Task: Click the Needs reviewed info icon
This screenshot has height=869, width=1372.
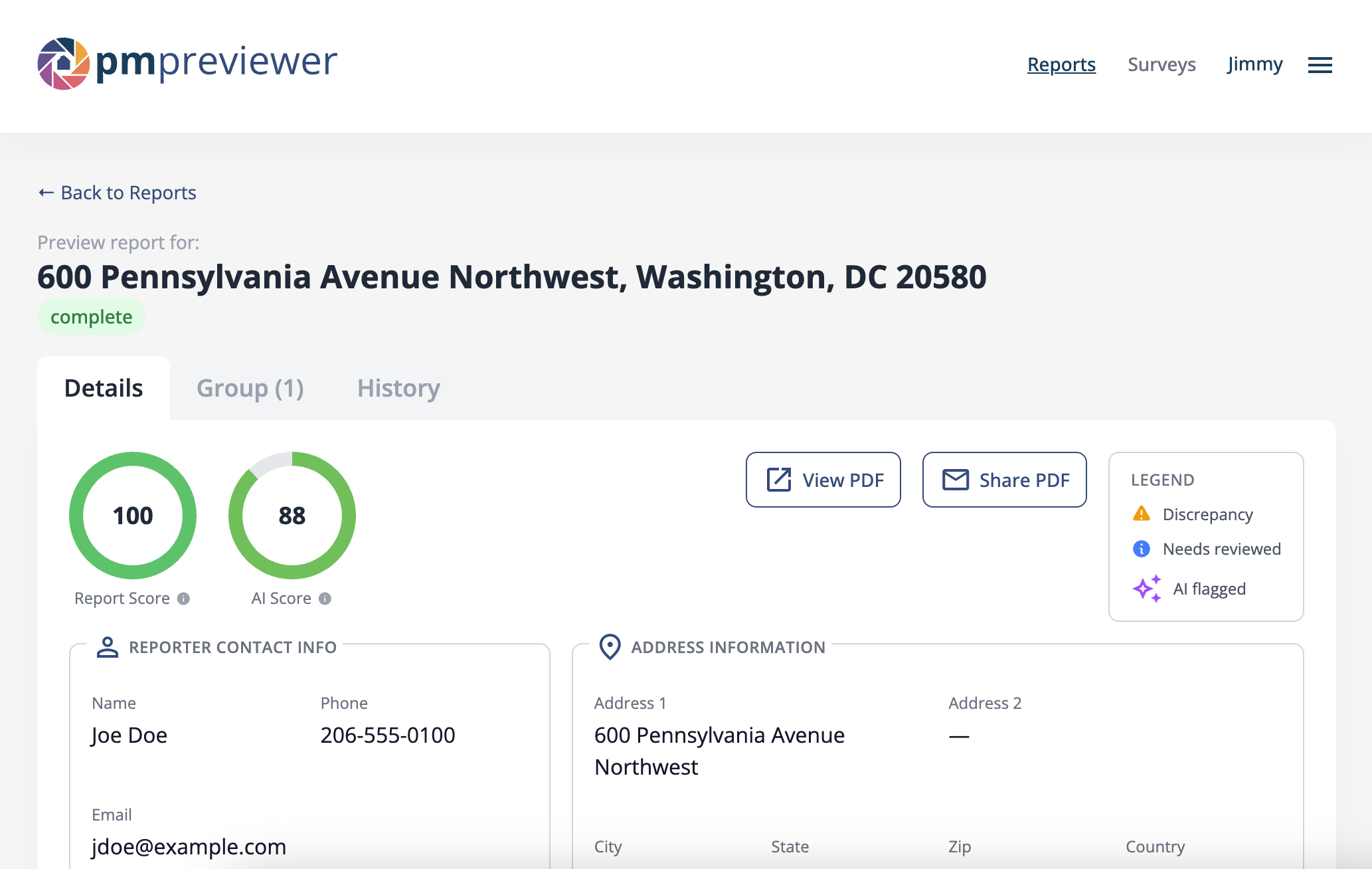Action: click(1142, 549)
